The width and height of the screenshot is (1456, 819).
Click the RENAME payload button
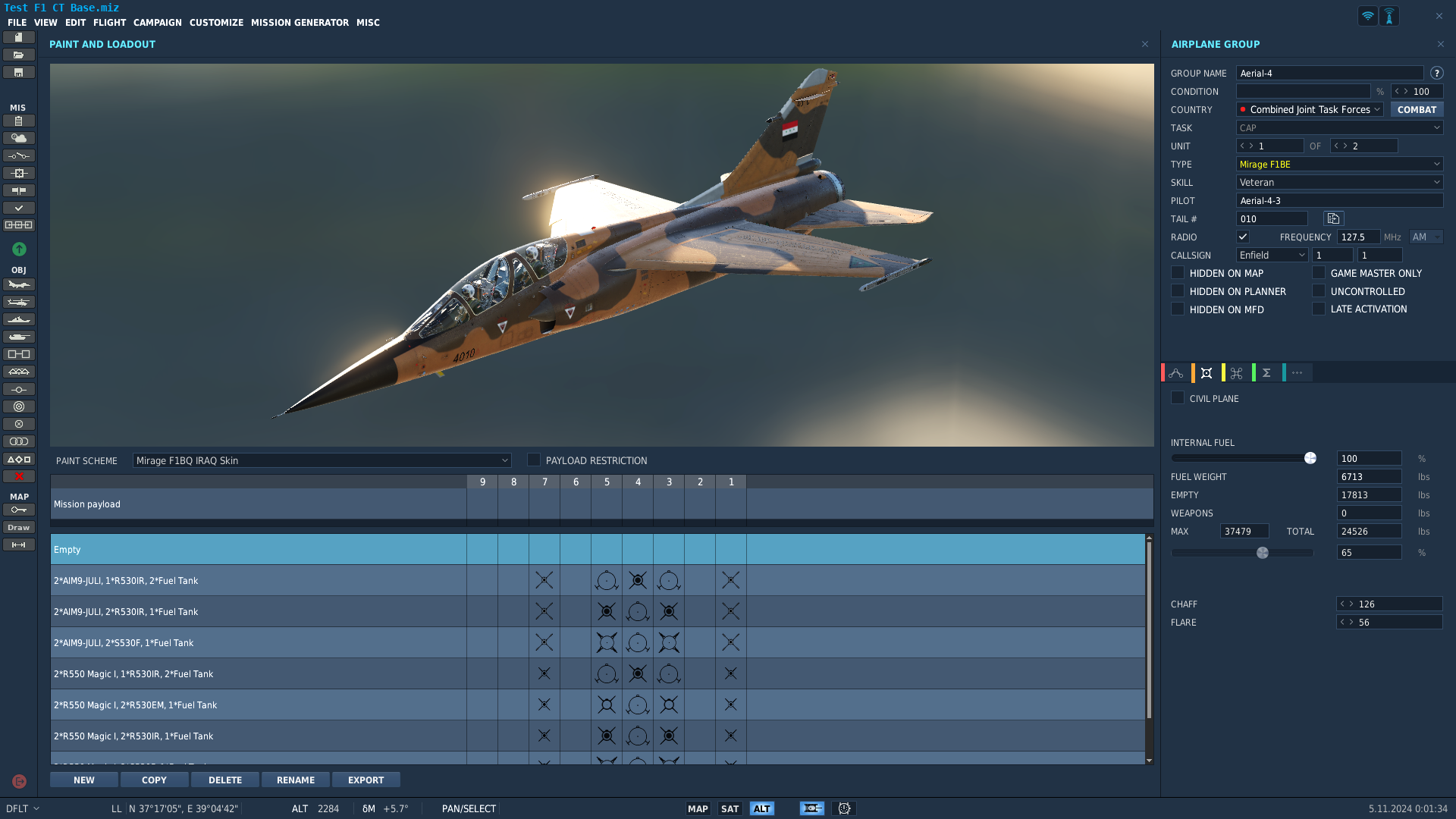click(x=296, y=780)
